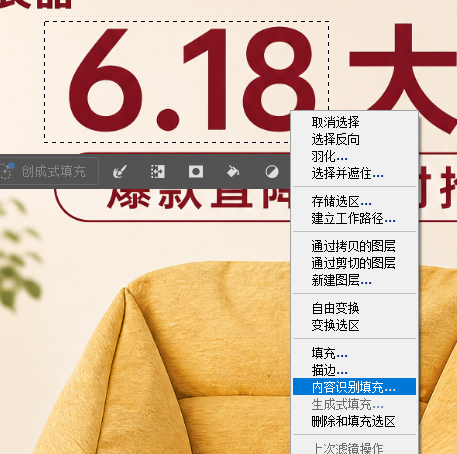Click the 创成式填充 button in the taskbar
457x454 pixels.
49,171
